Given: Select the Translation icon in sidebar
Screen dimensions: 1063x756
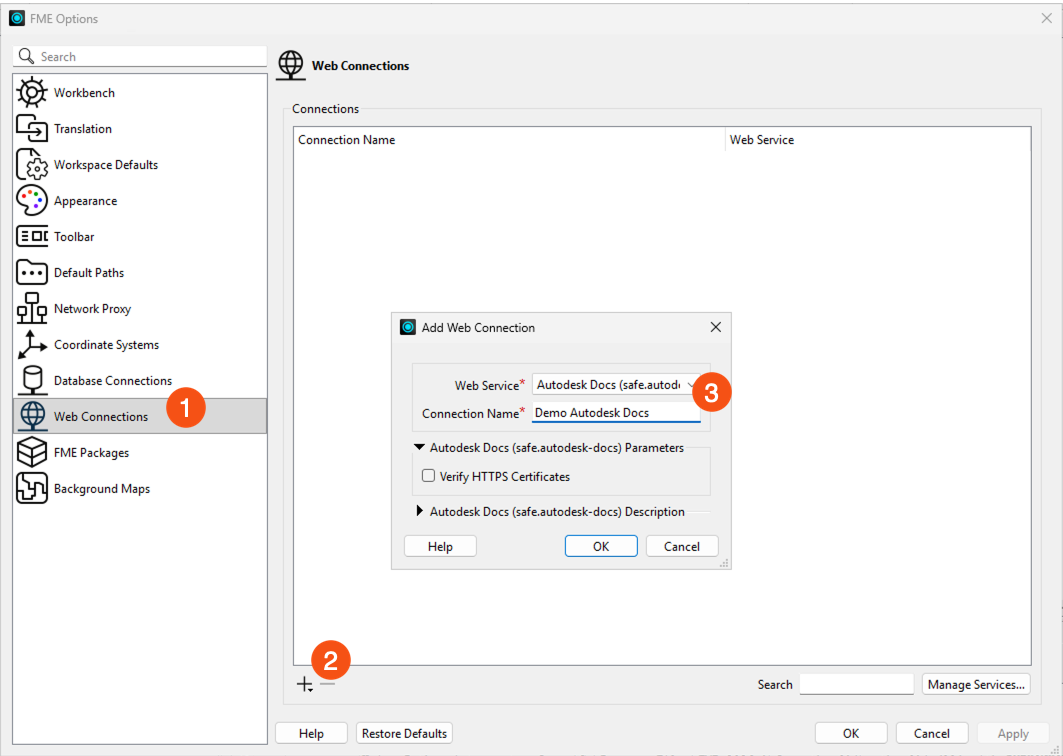Looking at the screenshot, I should 32,129.
